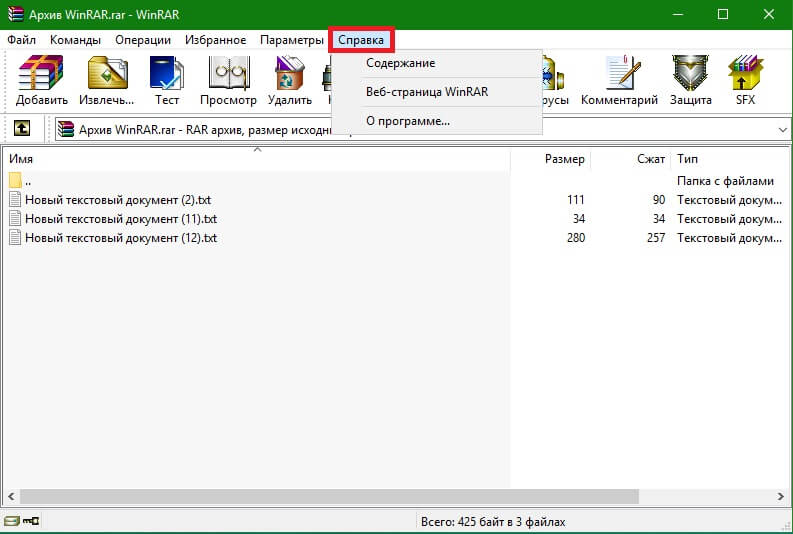Viewport: 793px width, 534px height.
Task: Open the Параметры menu
Action: (292, 40)
